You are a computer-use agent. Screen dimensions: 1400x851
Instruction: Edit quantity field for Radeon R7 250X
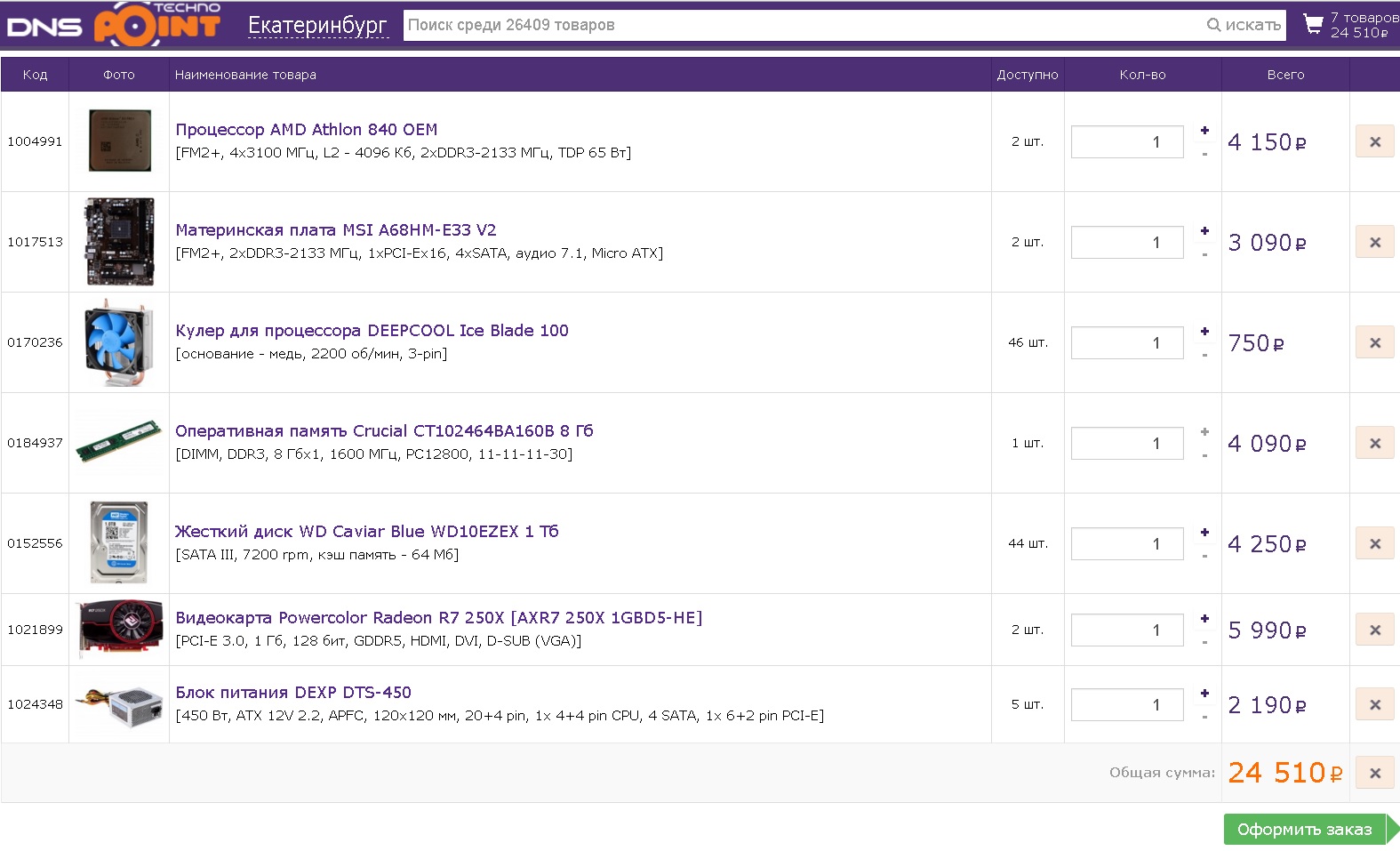click(1127, 630)
